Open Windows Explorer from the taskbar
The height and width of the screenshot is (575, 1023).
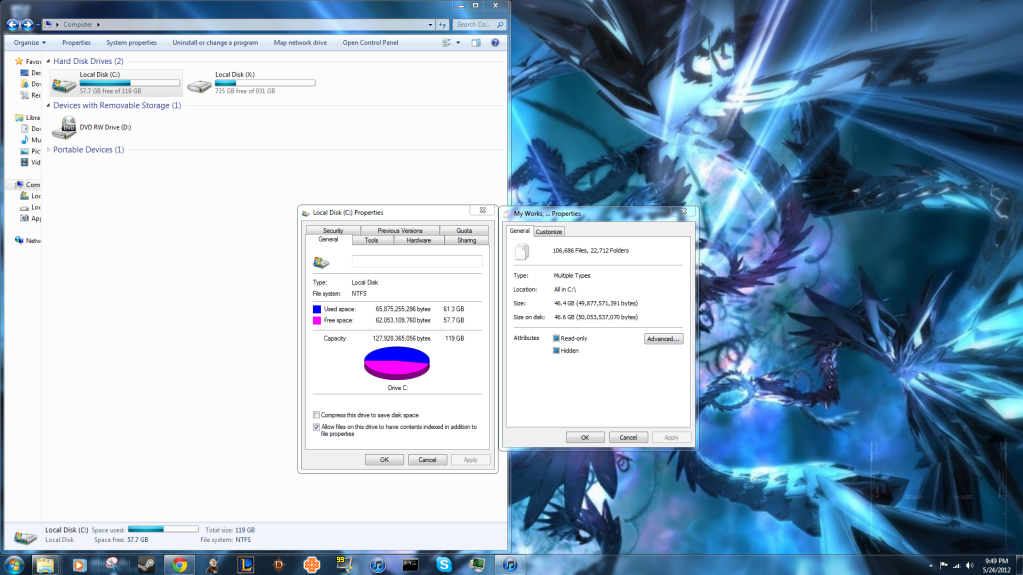click(x=45, y=565)
